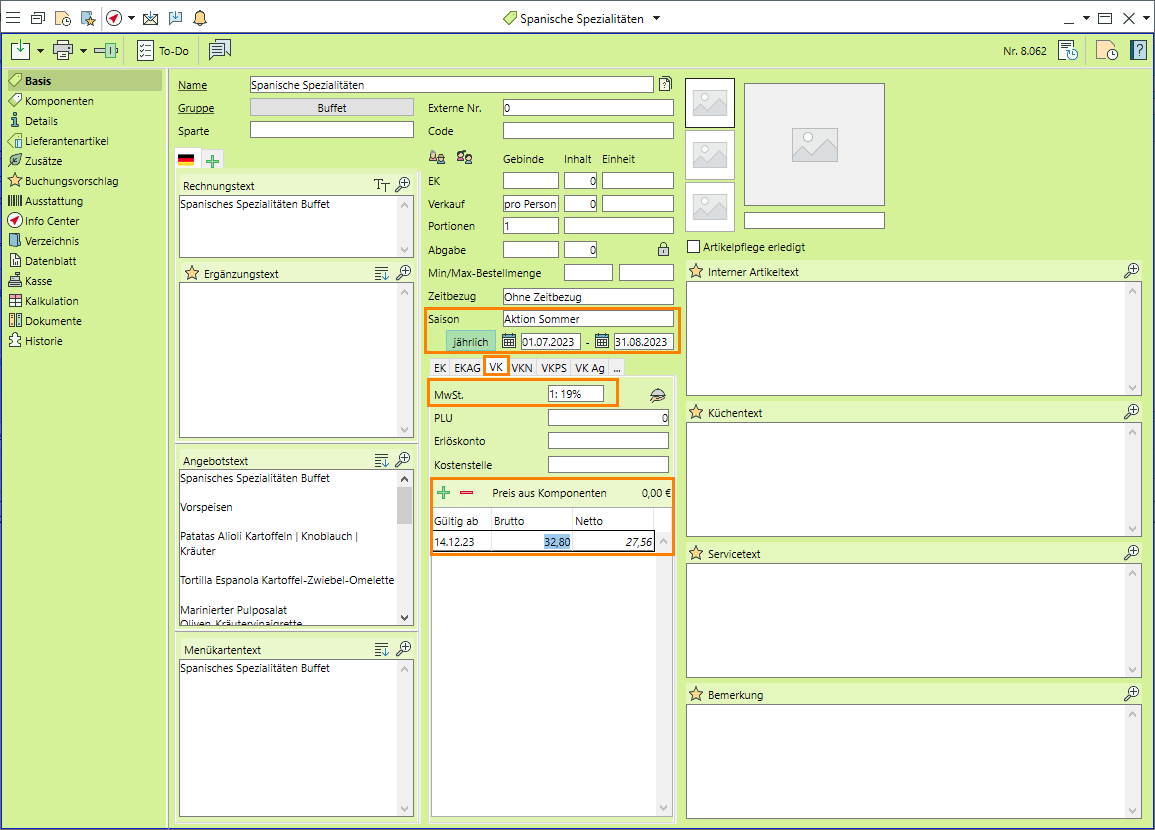Open the hamburger menu in title bar

click(x=13, y=18)
